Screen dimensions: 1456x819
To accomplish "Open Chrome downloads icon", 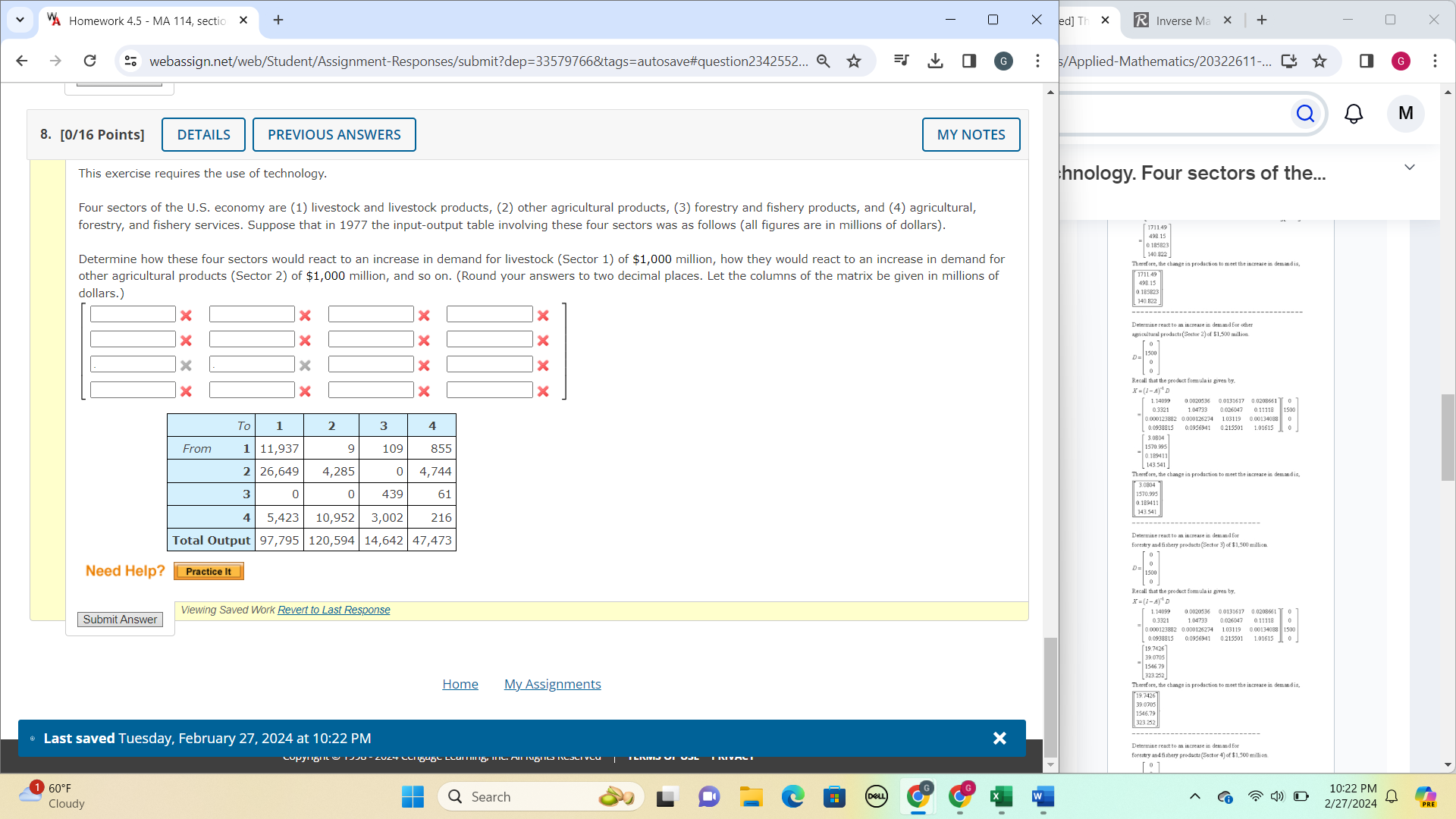I will pyautogui.click(x=935, y=61).
